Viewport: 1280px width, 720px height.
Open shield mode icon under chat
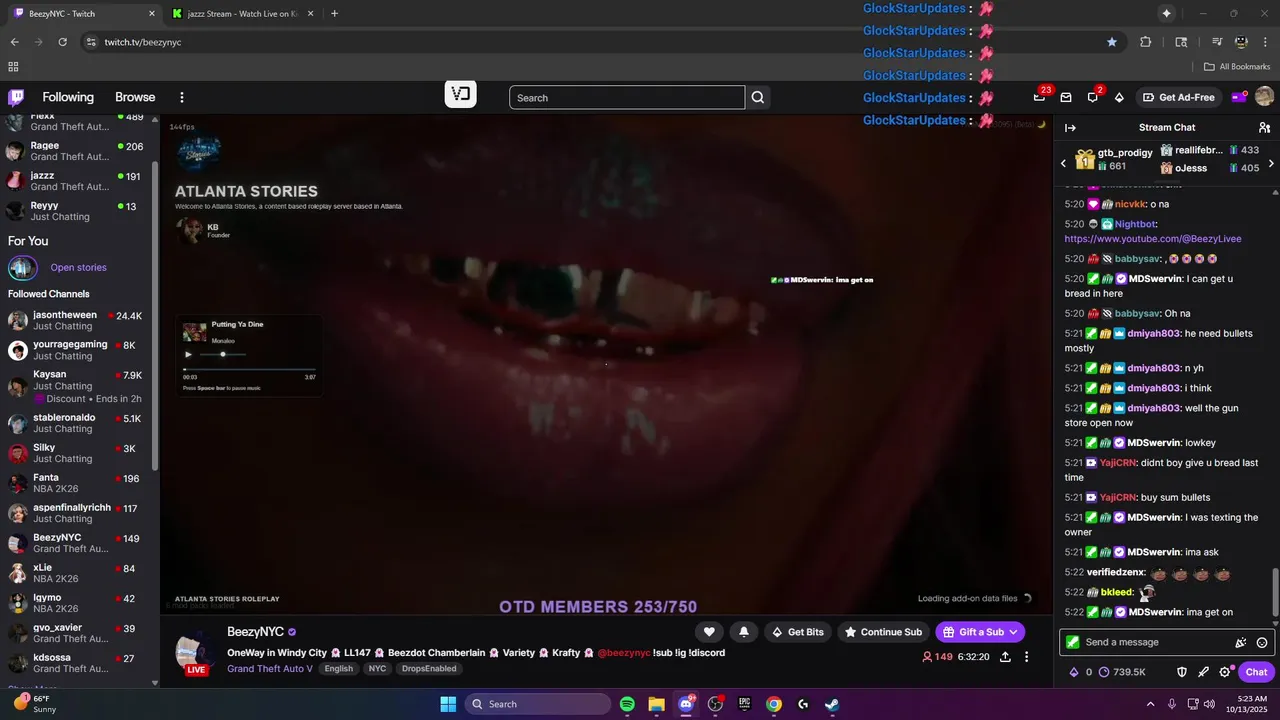(1181, 672)
